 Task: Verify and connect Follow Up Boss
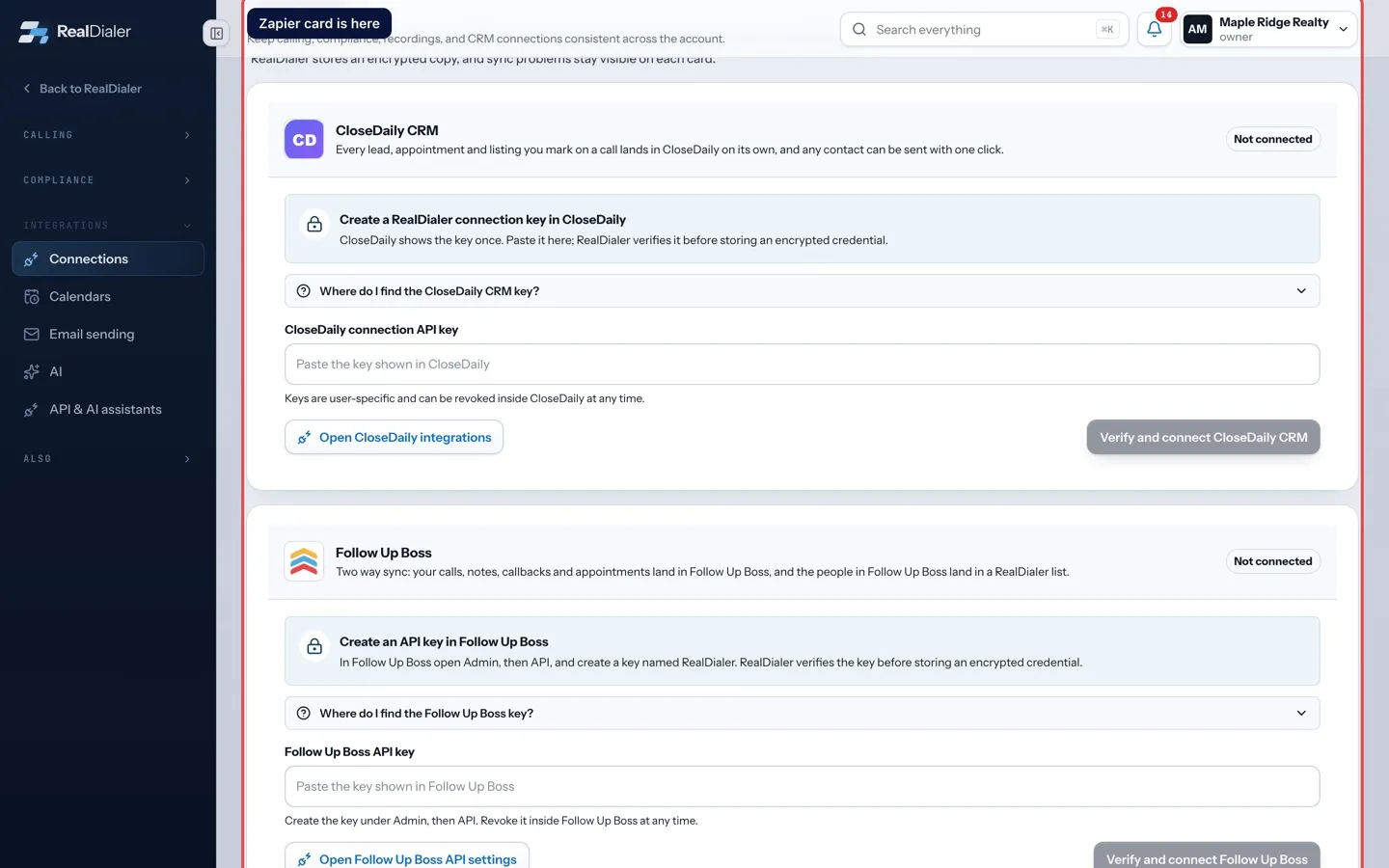click(1207, 856)
